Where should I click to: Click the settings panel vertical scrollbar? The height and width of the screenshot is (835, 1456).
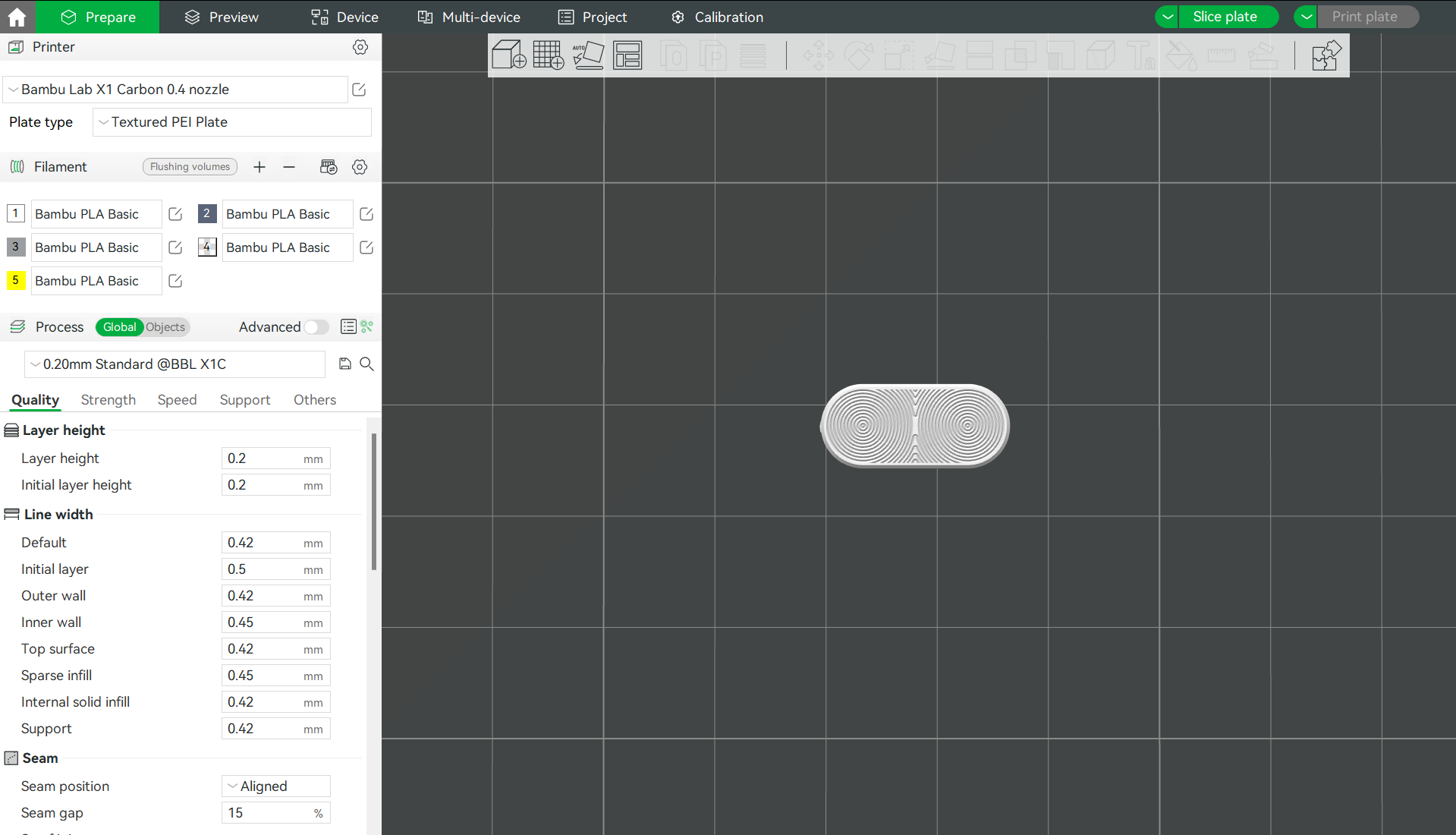point(373,501)
